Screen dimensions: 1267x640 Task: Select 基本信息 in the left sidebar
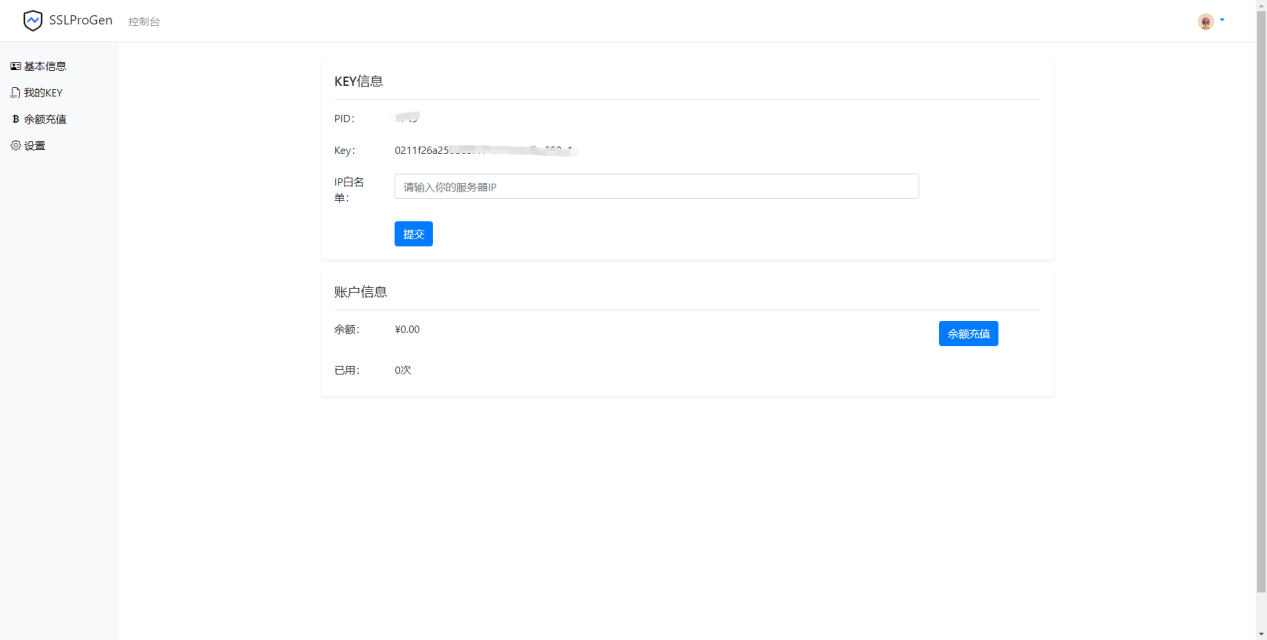[43, 66]
